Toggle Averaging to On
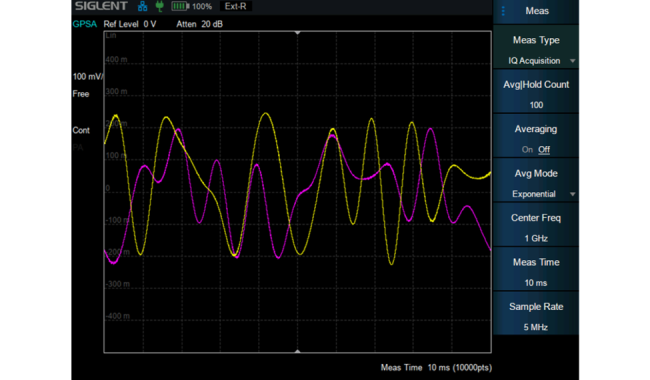 (x=527, y=150)
